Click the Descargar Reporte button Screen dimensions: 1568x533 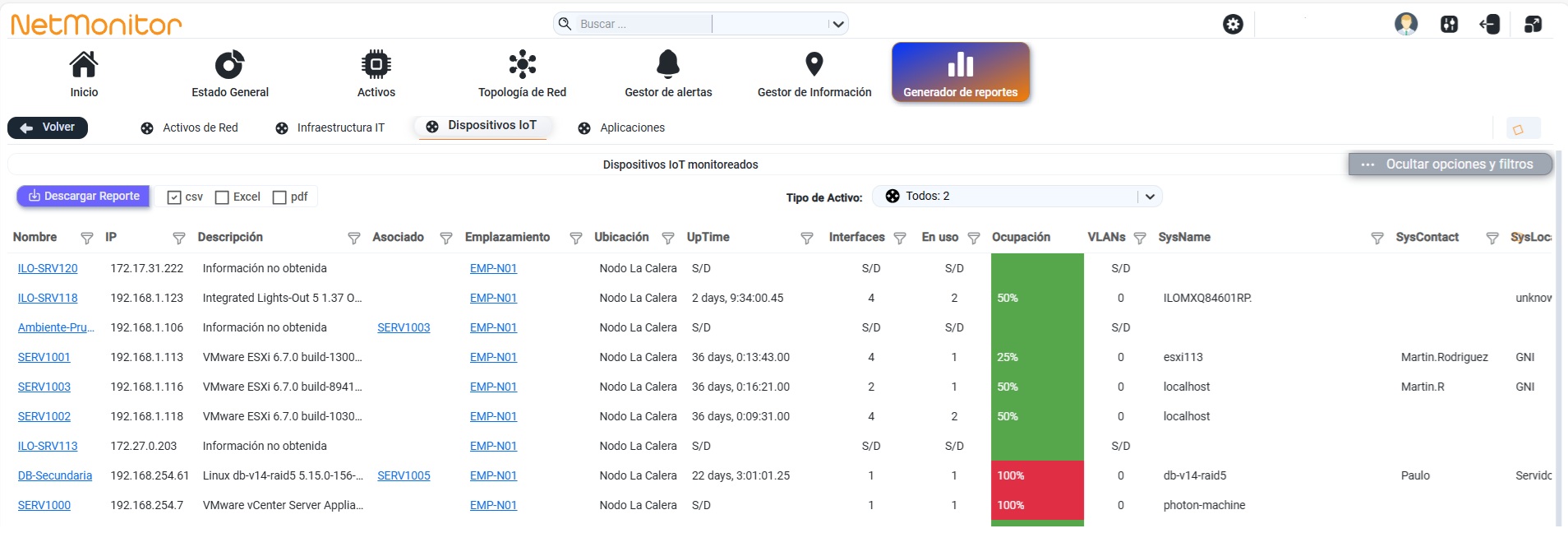coord(83,196)
